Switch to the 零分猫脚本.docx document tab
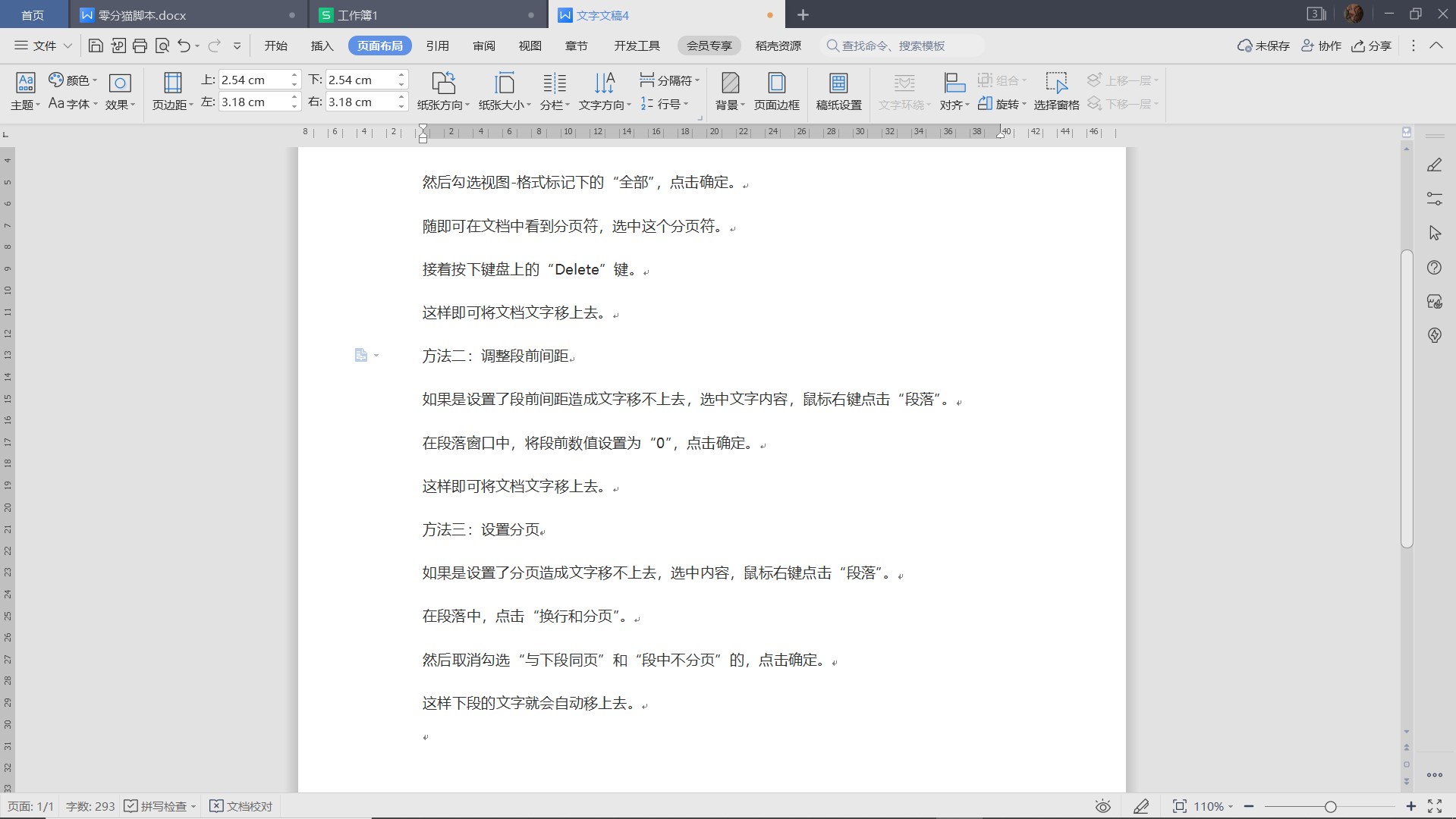 (142, 15)
